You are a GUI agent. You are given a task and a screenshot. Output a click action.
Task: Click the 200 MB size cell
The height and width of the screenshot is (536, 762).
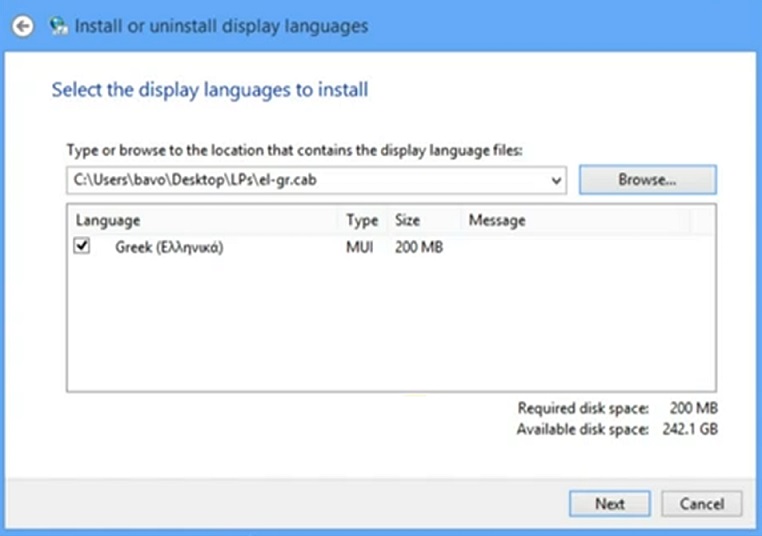(419, 247)
